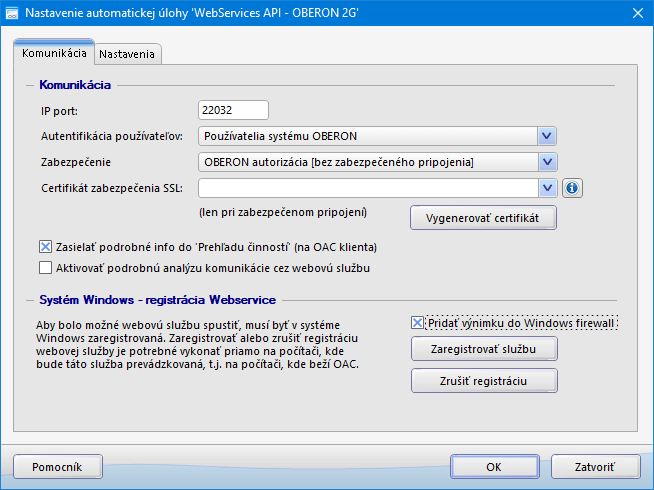Viewport: 654px width, 490px height.
Task: Uncheck 'Pridať výnimku do Windows firewall'
Action: [418, 323]
